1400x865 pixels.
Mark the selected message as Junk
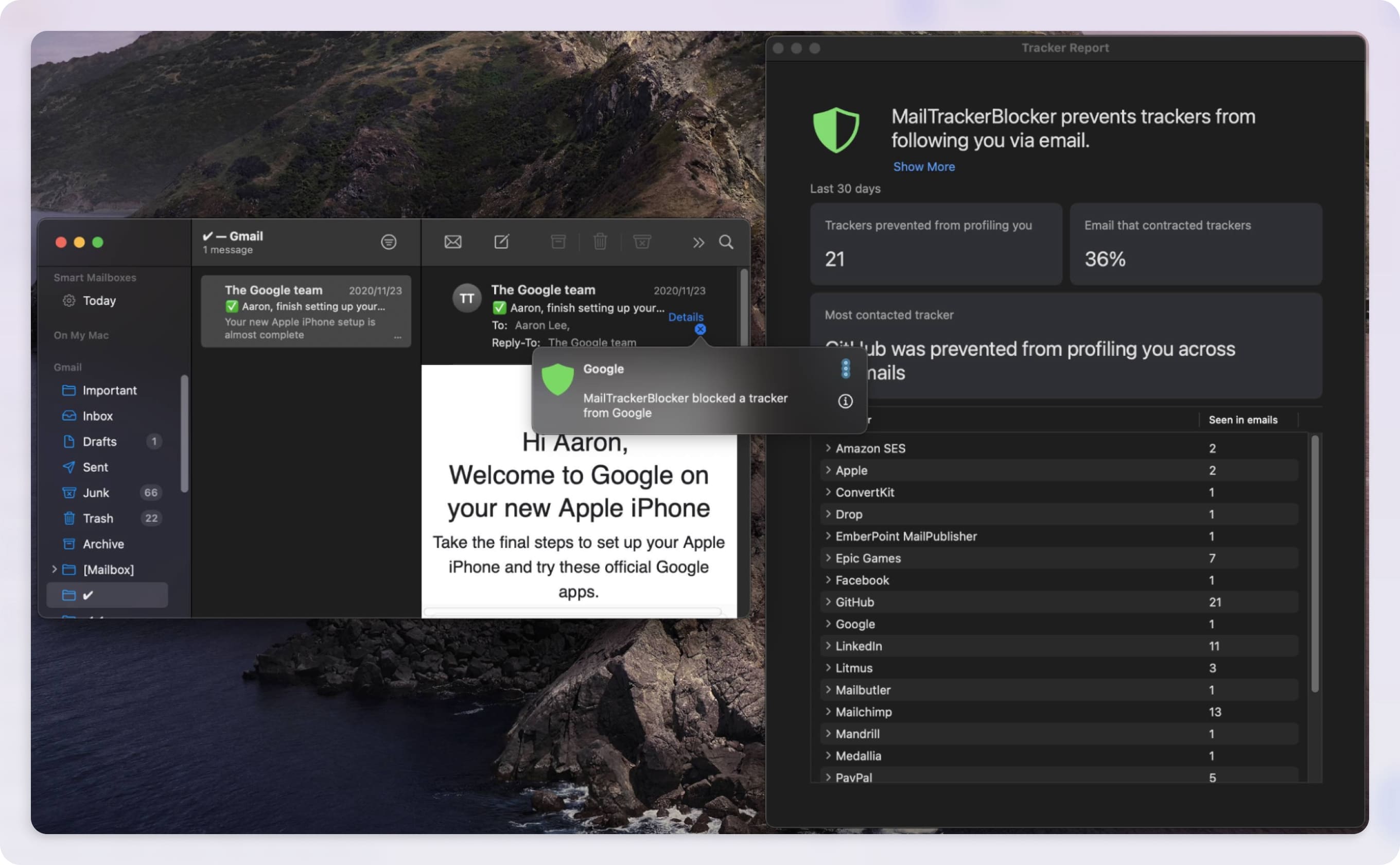pos(642,242)
